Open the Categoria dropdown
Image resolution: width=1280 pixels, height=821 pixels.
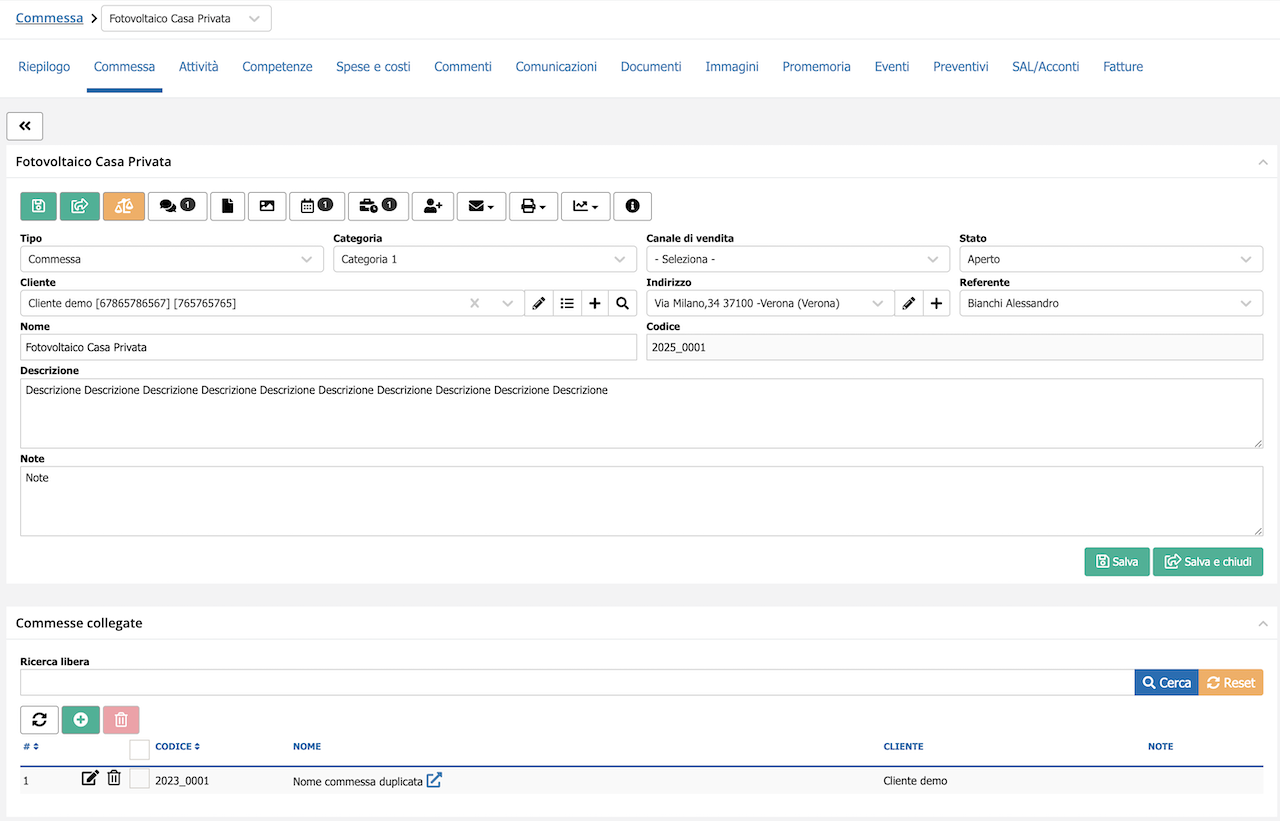pyautogui.click(x=485, y=259)
